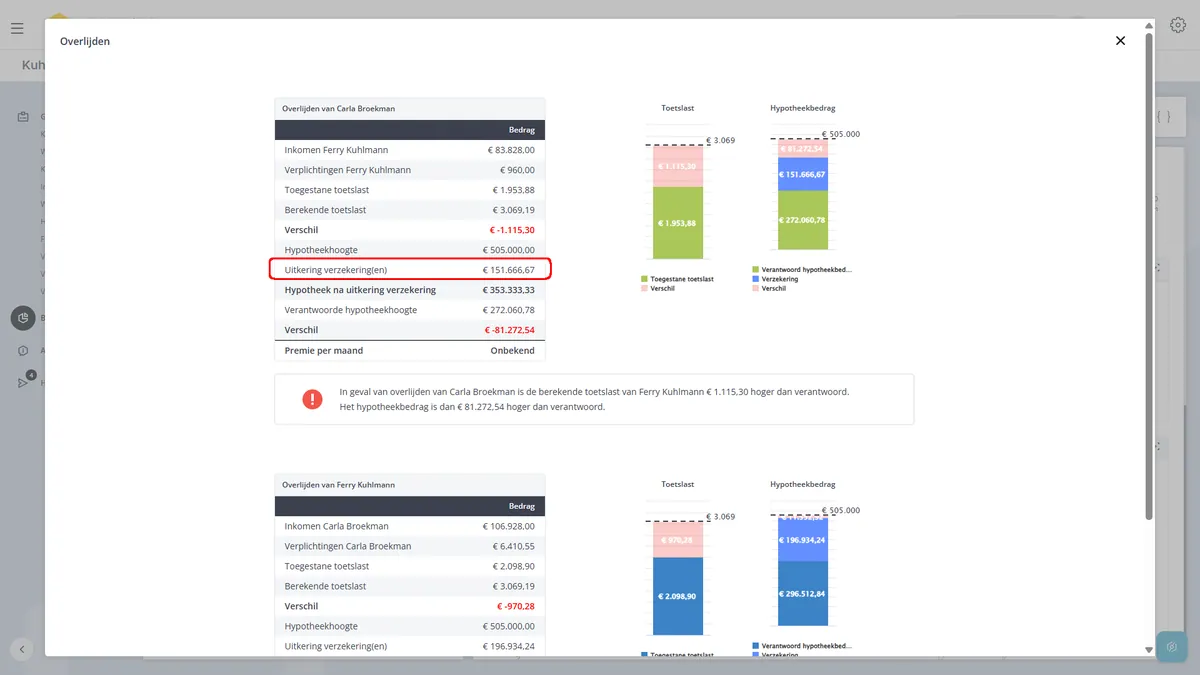Click the € 83.828,00 income value
The height and width of the screenshot is (675, 1200).
pos(511,150)
